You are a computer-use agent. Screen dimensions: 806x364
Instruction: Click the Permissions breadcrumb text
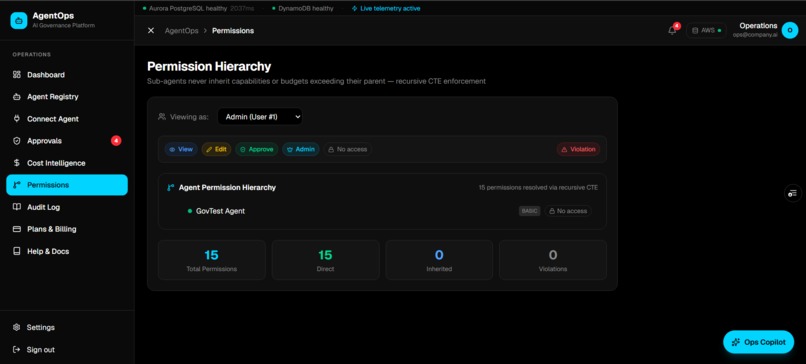tap(233, 31)
